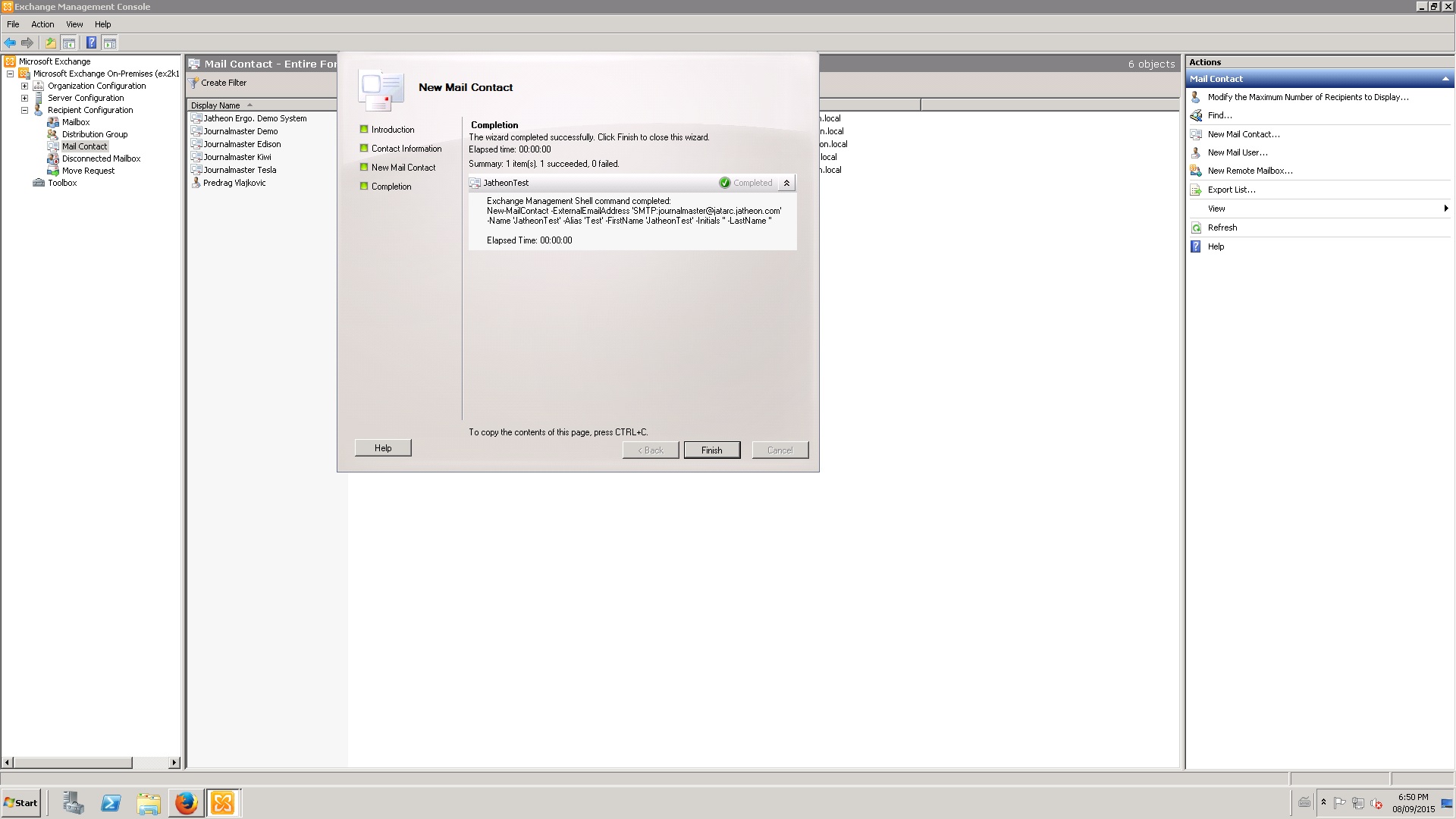Click the blue Help toolbar icon
Image resolution: width=1456 pixels, height=819 pixels.
[91, 42]
